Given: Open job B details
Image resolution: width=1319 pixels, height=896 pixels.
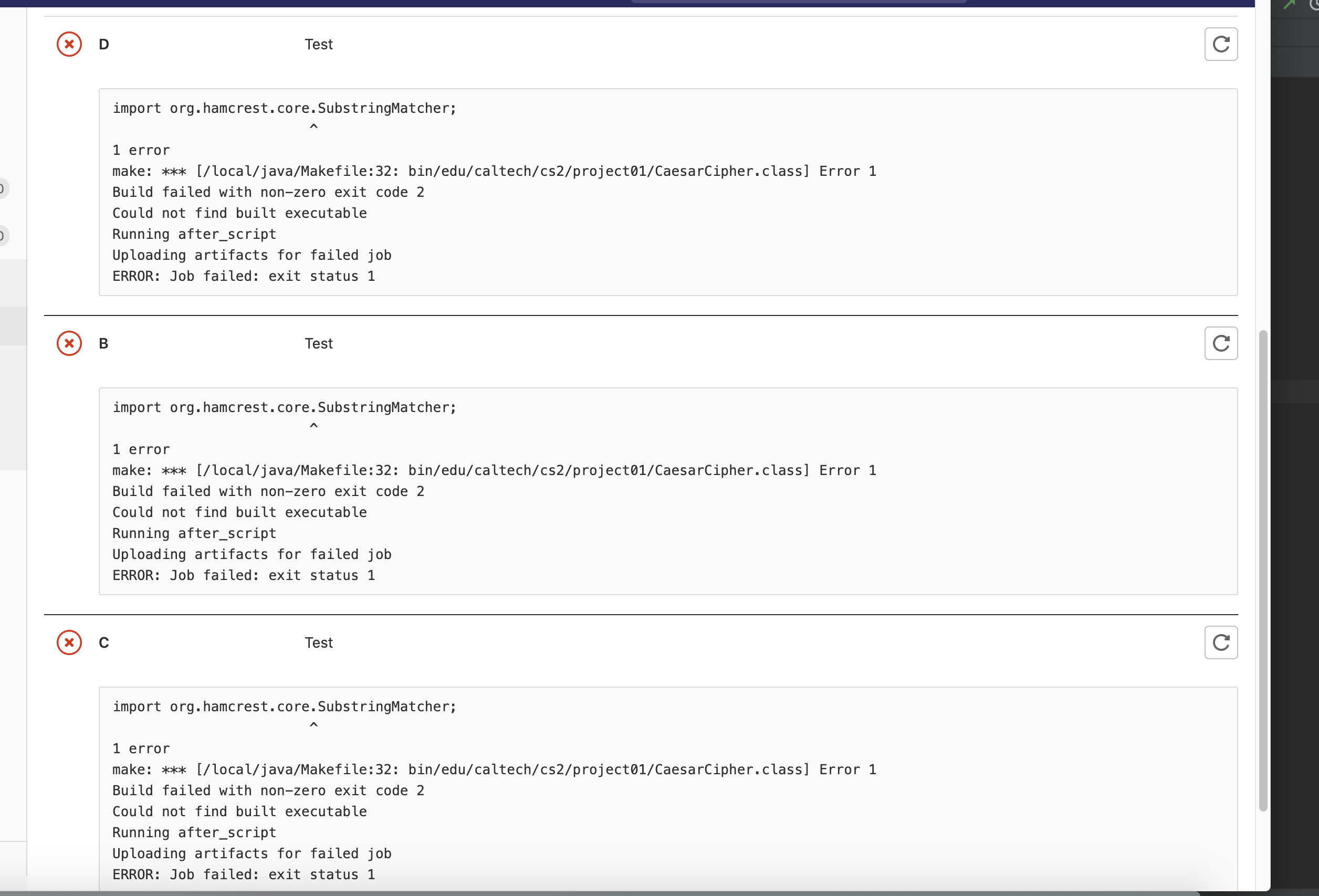Looking at the screenshot, I should click(x=104, y=343).
